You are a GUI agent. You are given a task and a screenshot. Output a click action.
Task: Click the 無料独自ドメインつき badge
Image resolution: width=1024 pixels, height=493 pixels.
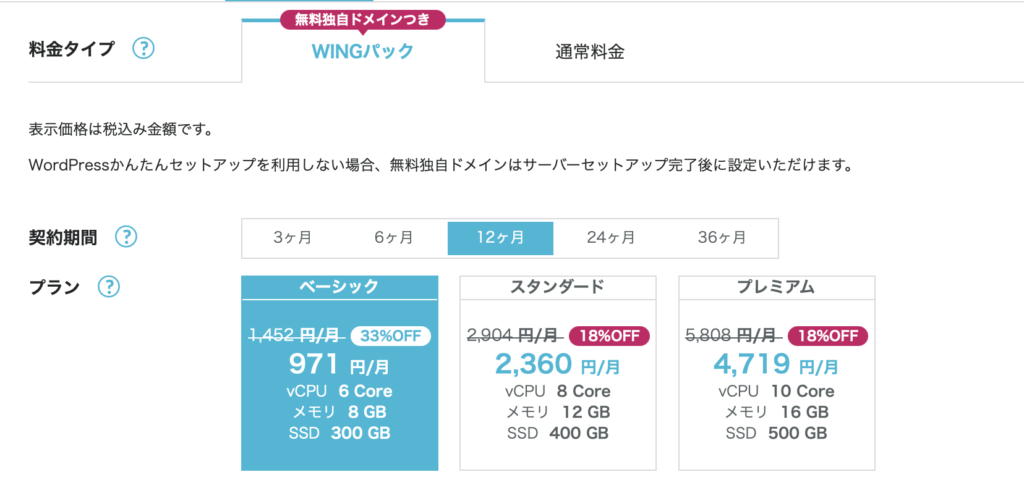(363, 20)
